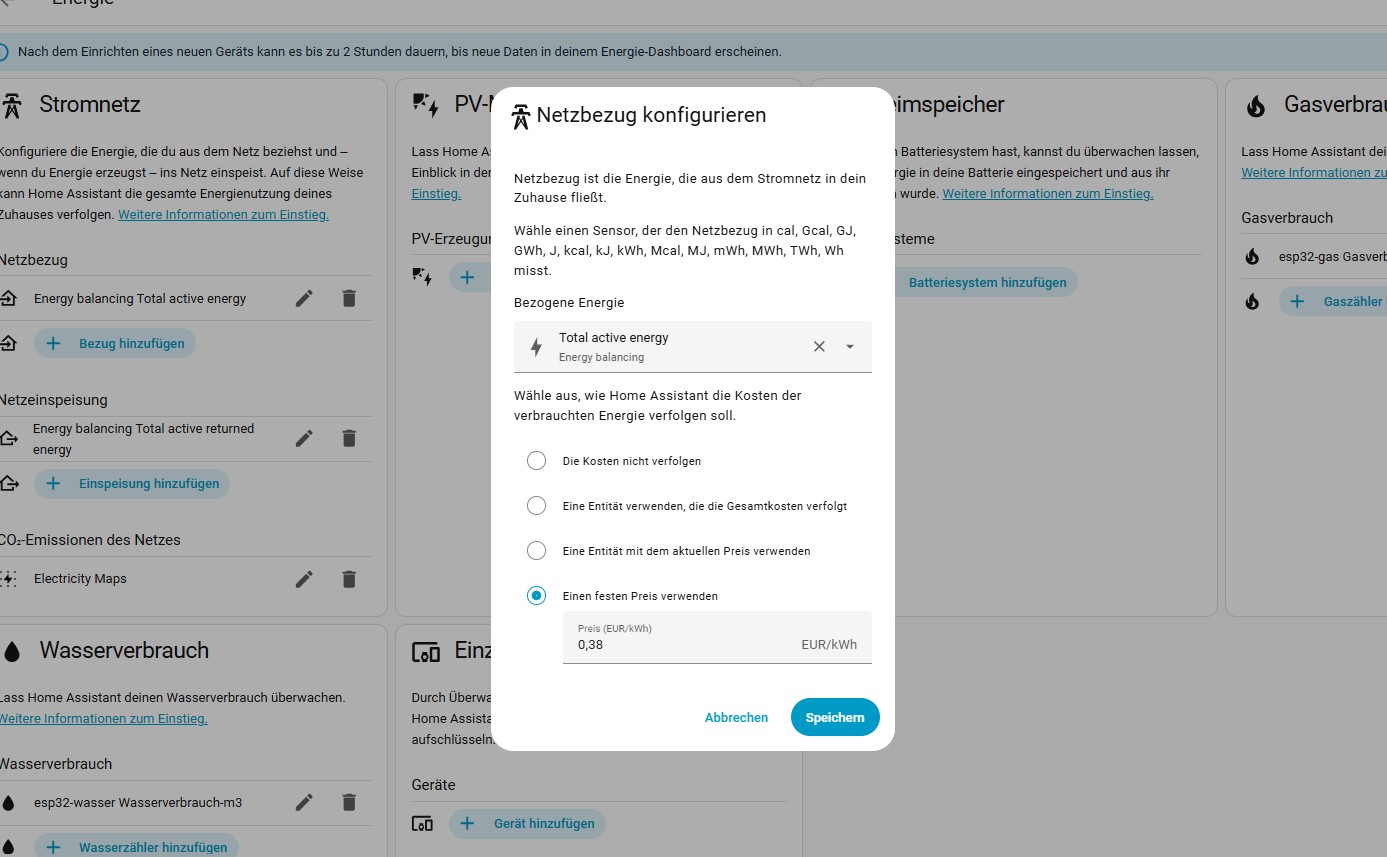This screenshot has width=1387, height=857.
Task: Click 'Einspeisung hinzufügen' button
Action: tap(132, 484)
